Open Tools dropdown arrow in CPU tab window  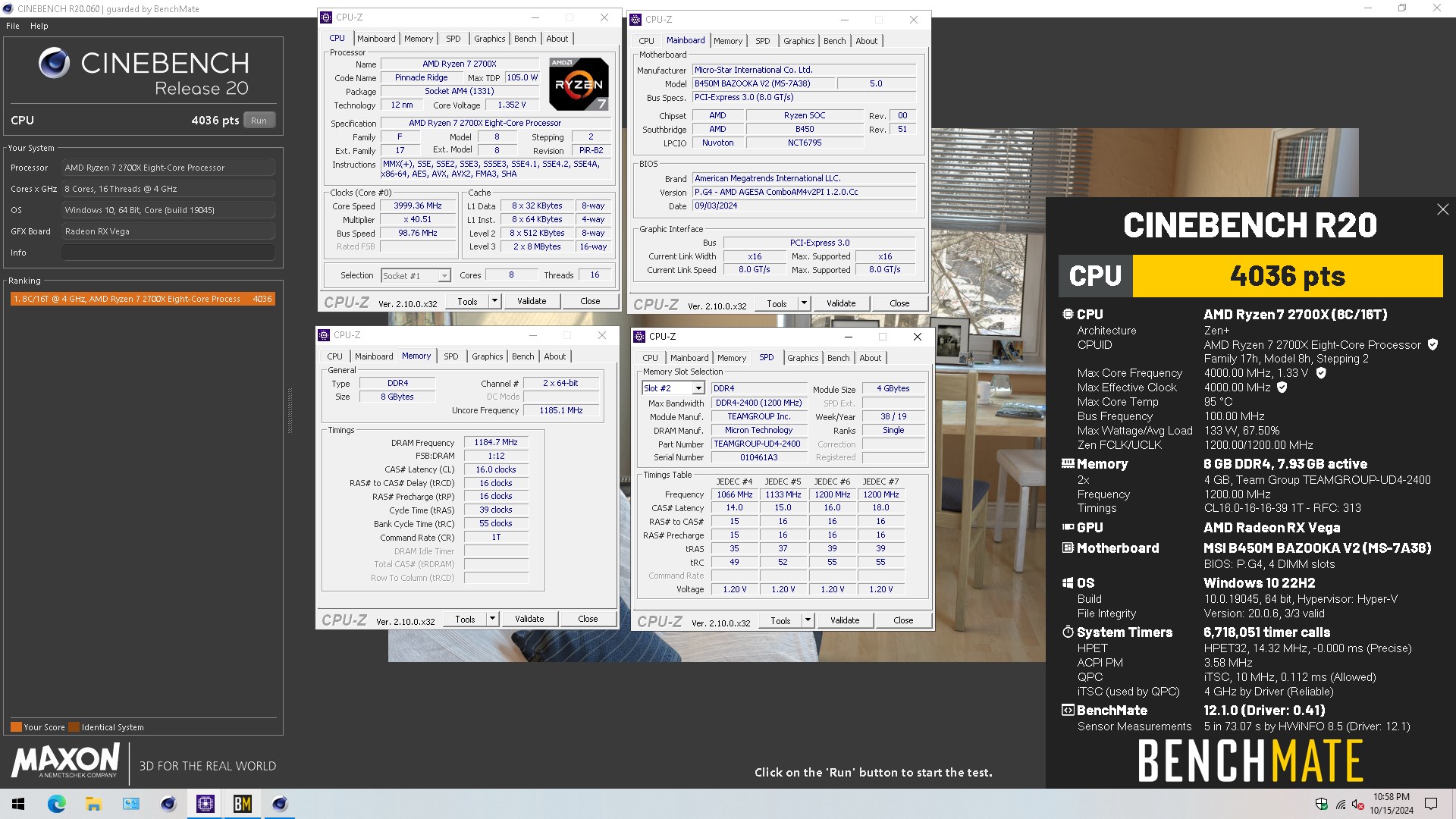pyautogui.click(x=494, y=301)
